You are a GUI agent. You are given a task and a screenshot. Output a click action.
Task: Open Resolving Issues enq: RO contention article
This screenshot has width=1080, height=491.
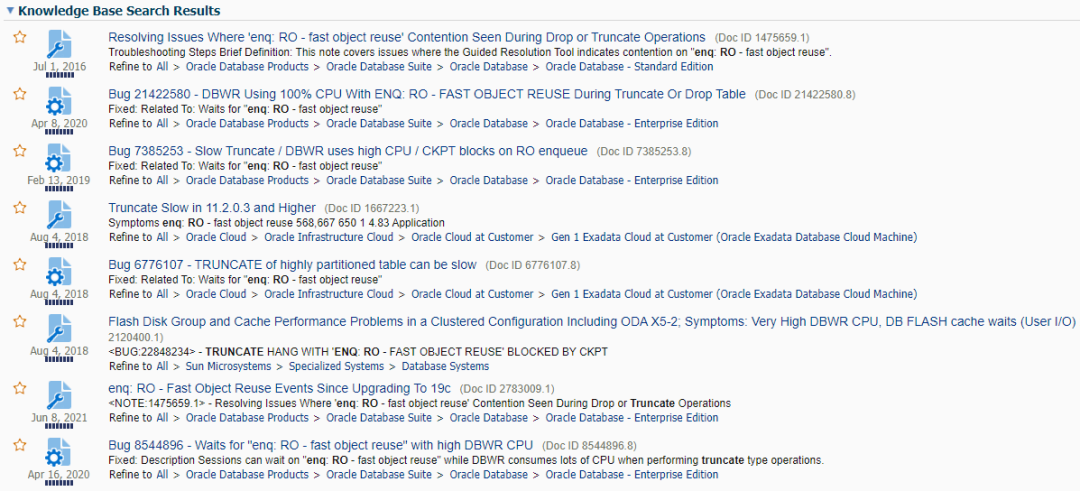click(406, 37)
